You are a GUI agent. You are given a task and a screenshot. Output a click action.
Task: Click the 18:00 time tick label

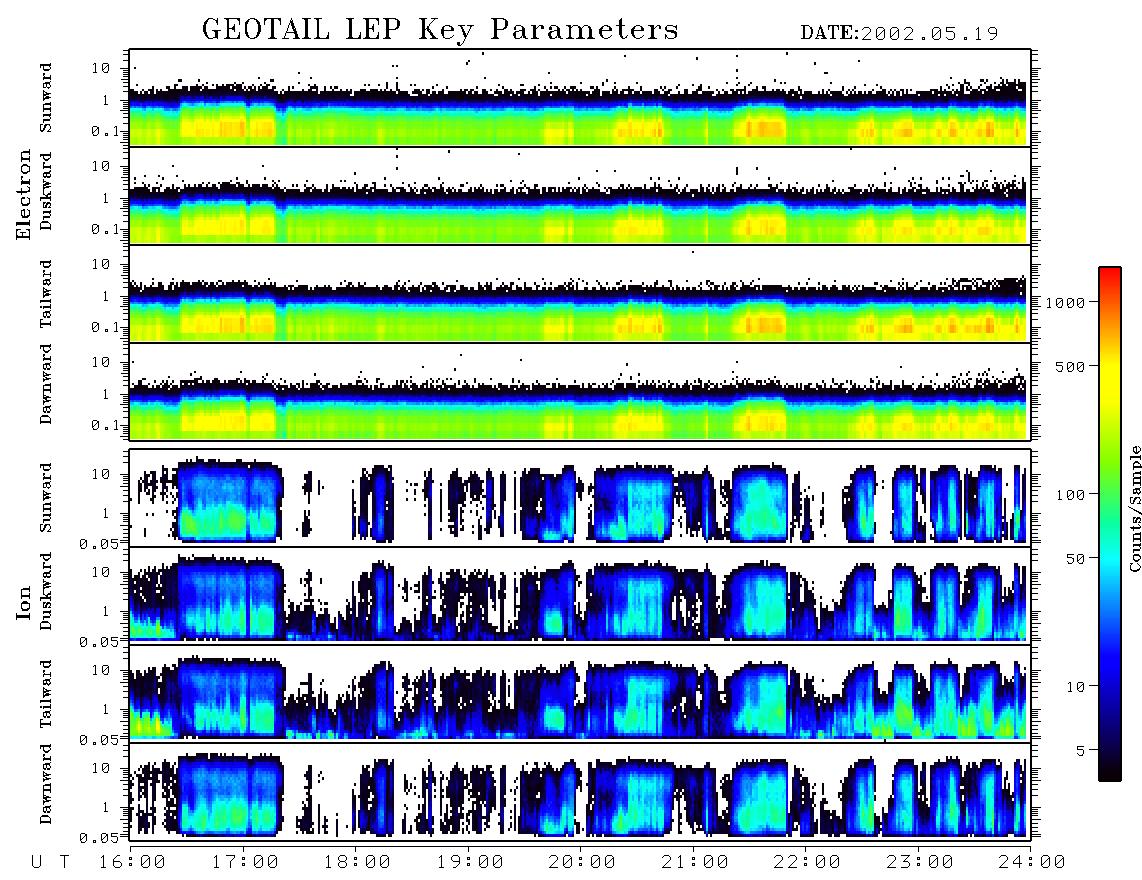(x=357, y=863)
